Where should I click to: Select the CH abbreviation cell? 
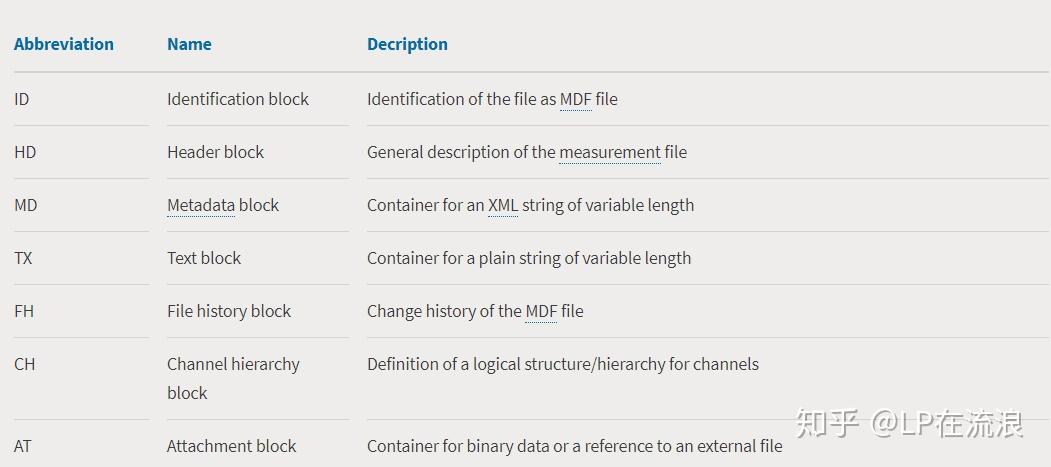[x=25, y=364]
